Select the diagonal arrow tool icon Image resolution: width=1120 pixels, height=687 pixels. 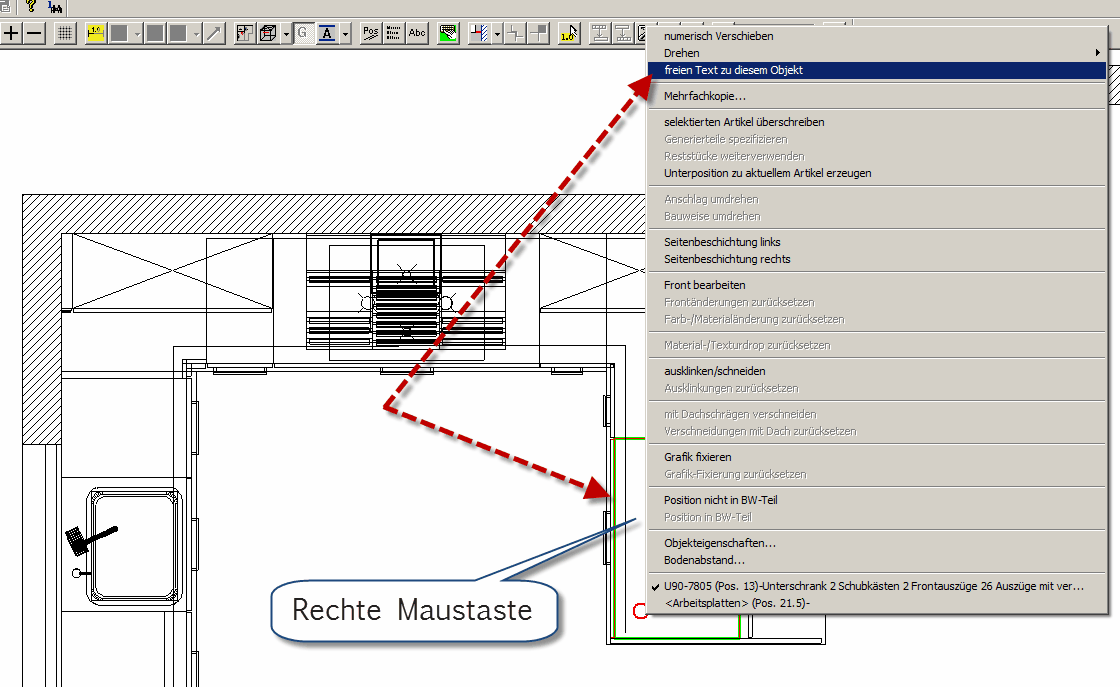(x=214, y=33)
